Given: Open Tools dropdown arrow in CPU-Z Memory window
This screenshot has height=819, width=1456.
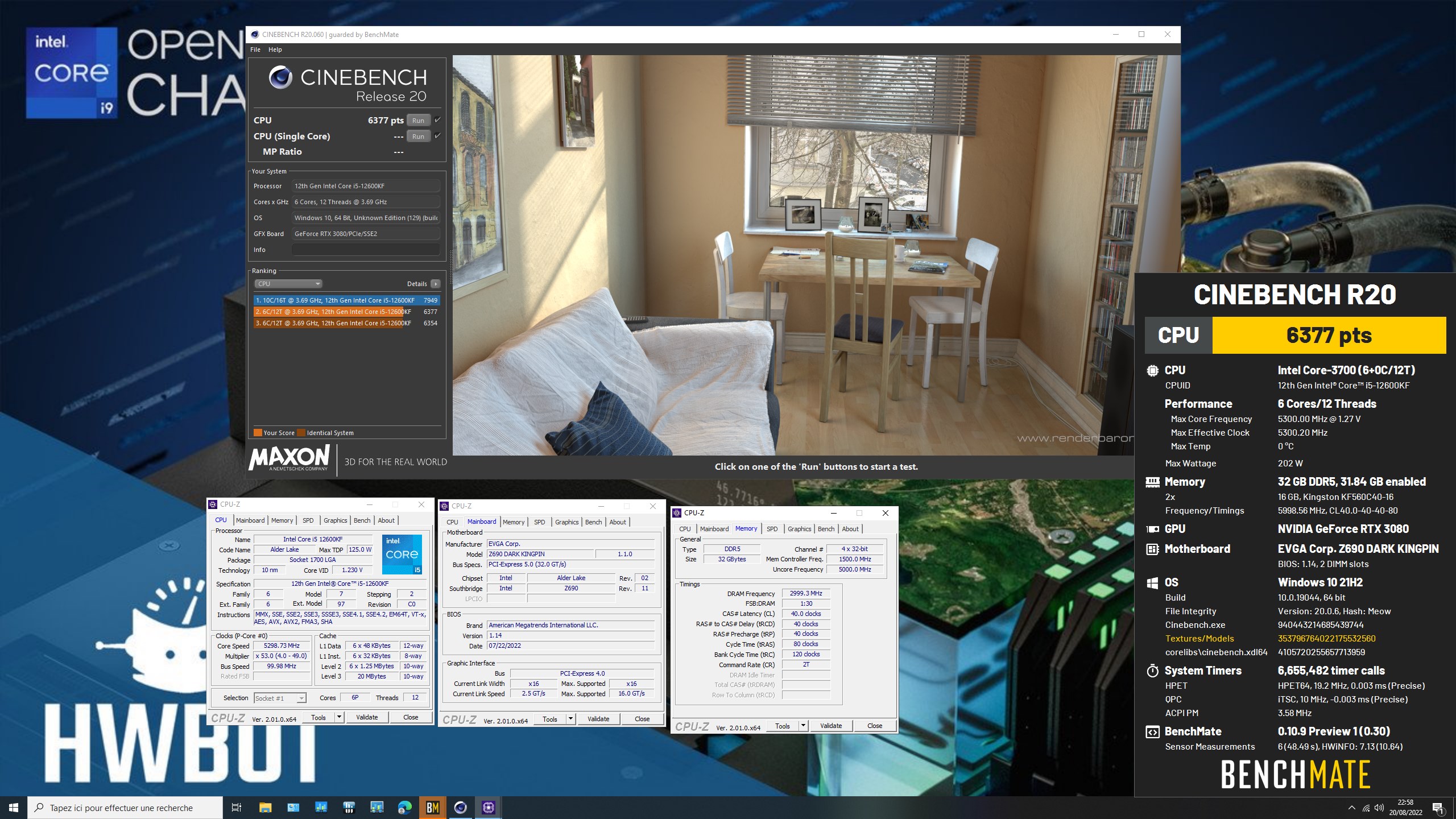Looking at the screenshot, I should 803,726.
